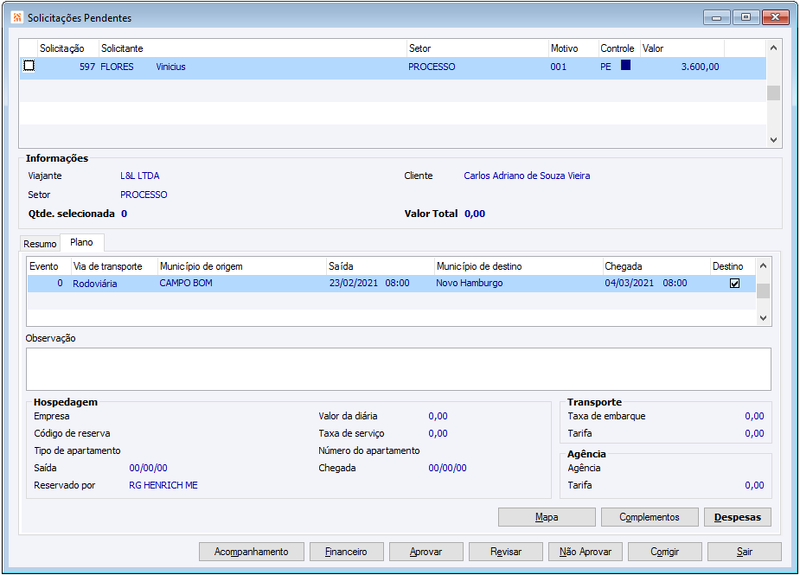Uncheck the Destino checkbox for Novo Hamburgo

coord(735,283)
